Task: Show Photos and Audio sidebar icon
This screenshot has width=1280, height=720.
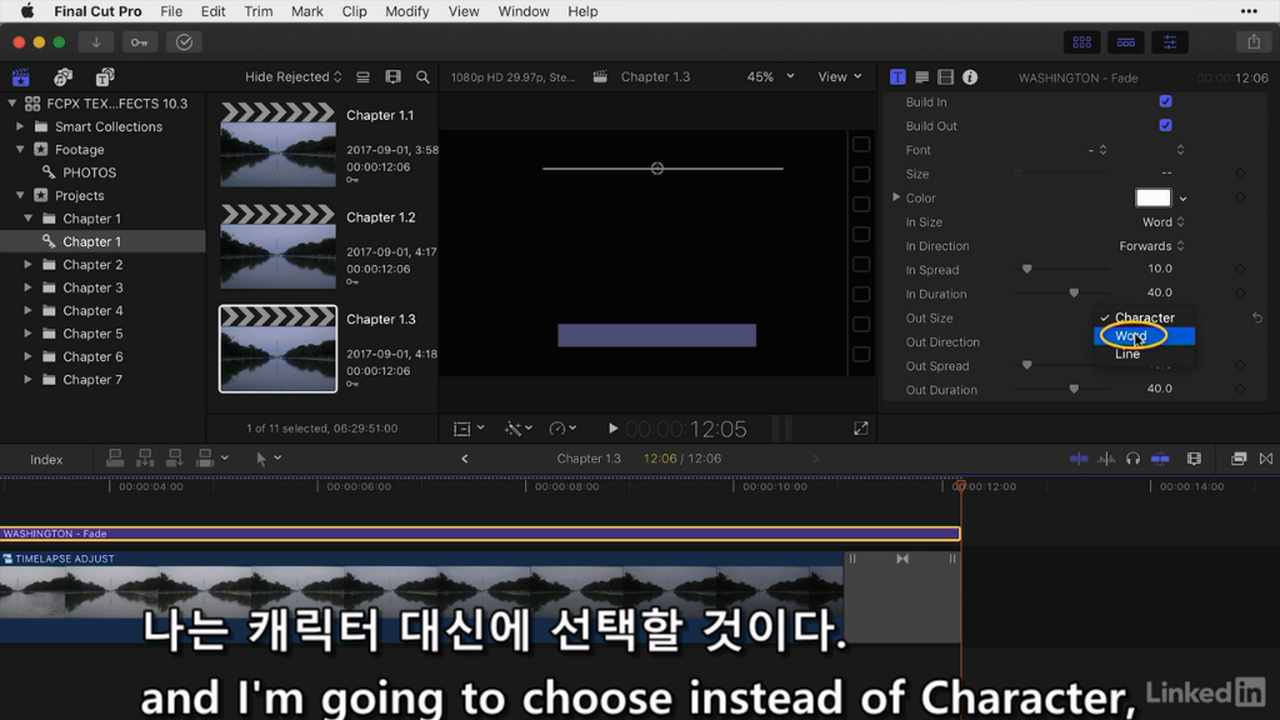Action: pyautogui.click(x=63, y=77)
